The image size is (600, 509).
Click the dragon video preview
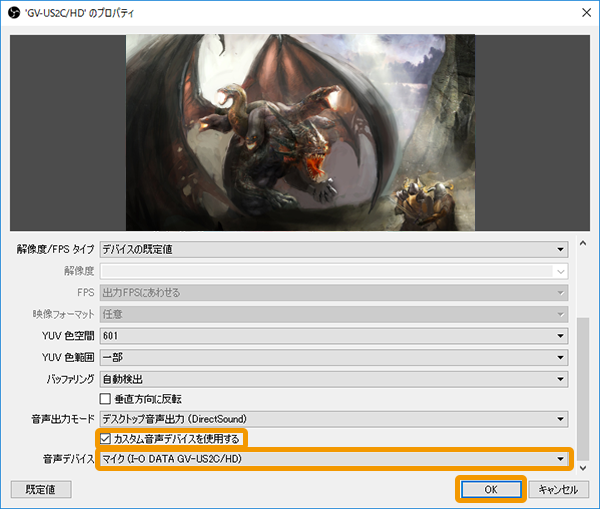pos(300,132)
